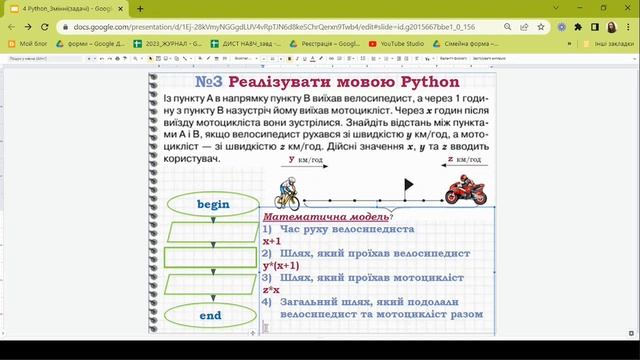Insert a text box
Image resolution: width=640 pixels, height=360 pixels.
click(x=158, y=59)
